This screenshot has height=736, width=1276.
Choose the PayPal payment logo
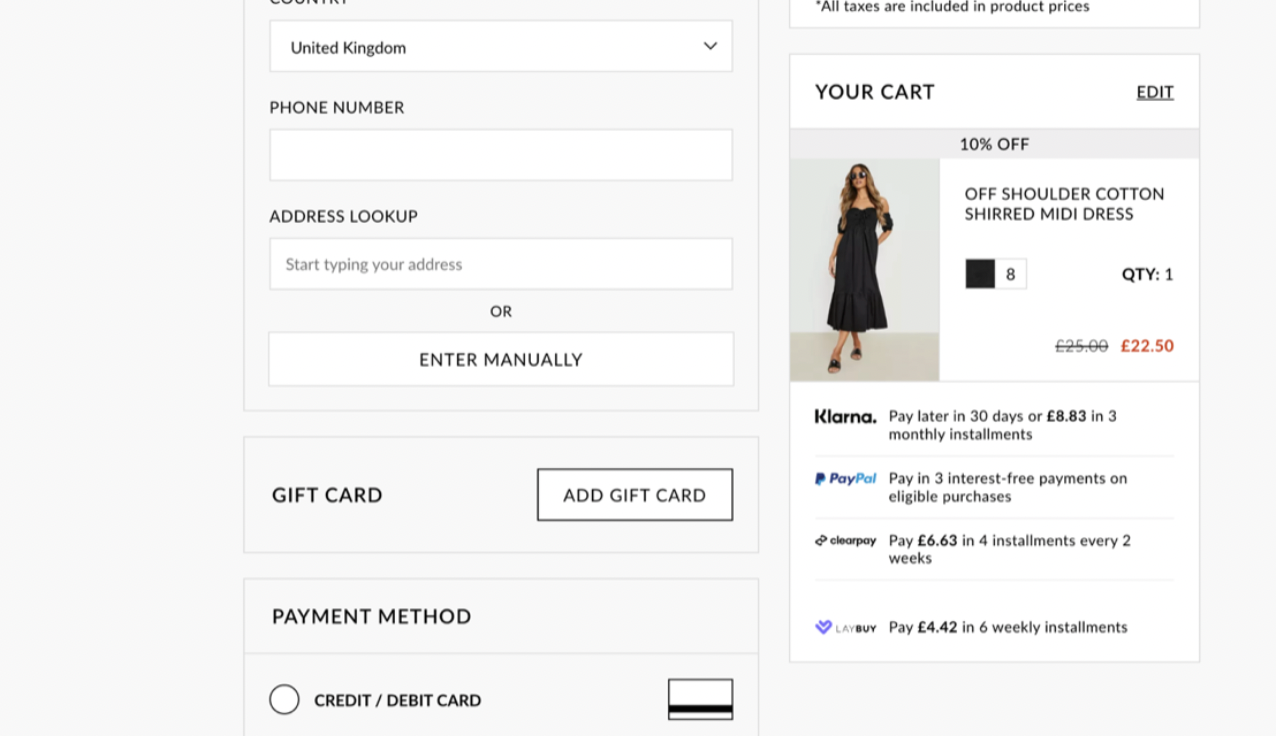tap(845, 478)
